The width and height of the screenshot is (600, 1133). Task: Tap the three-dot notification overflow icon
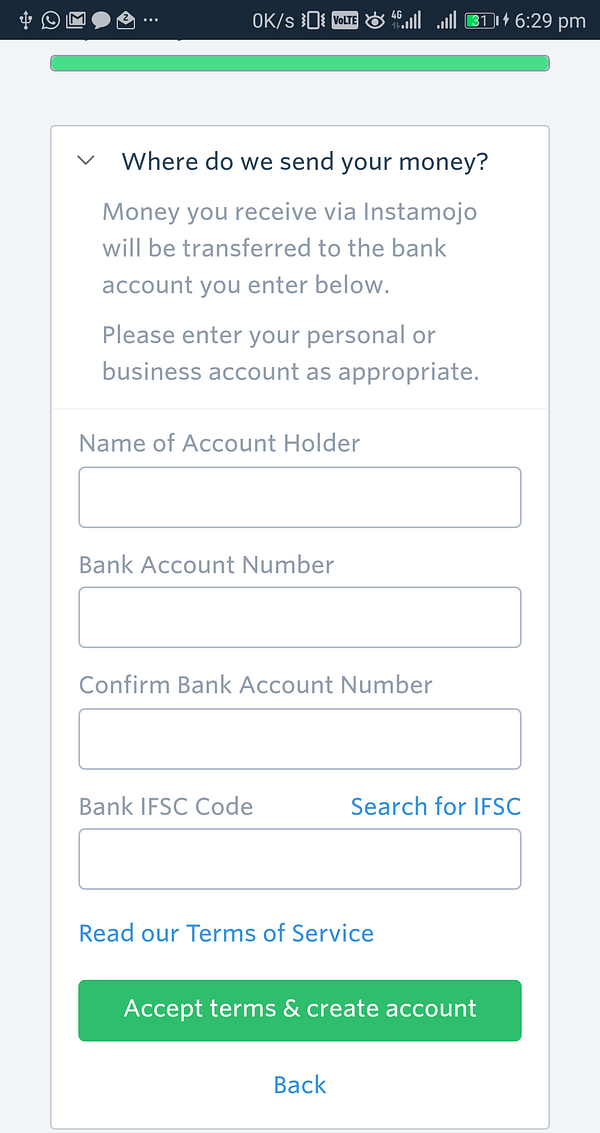(151, 20)
